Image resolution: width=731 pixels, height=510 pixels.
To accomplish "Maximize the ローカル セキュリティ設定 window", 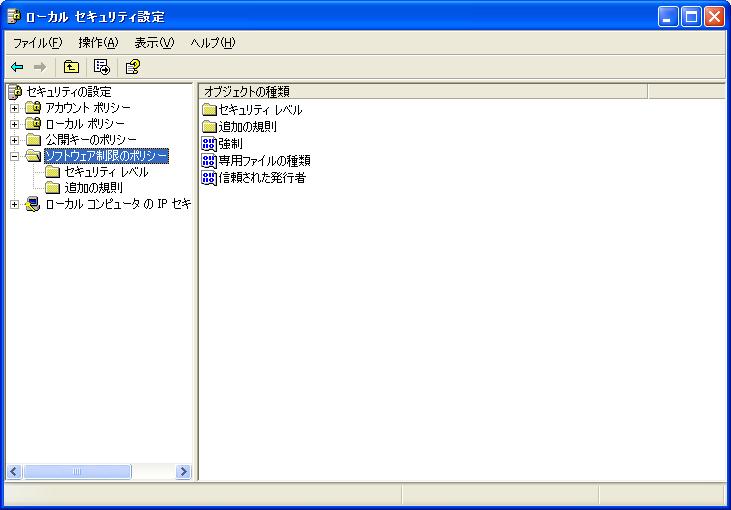I will pos(691,17).
